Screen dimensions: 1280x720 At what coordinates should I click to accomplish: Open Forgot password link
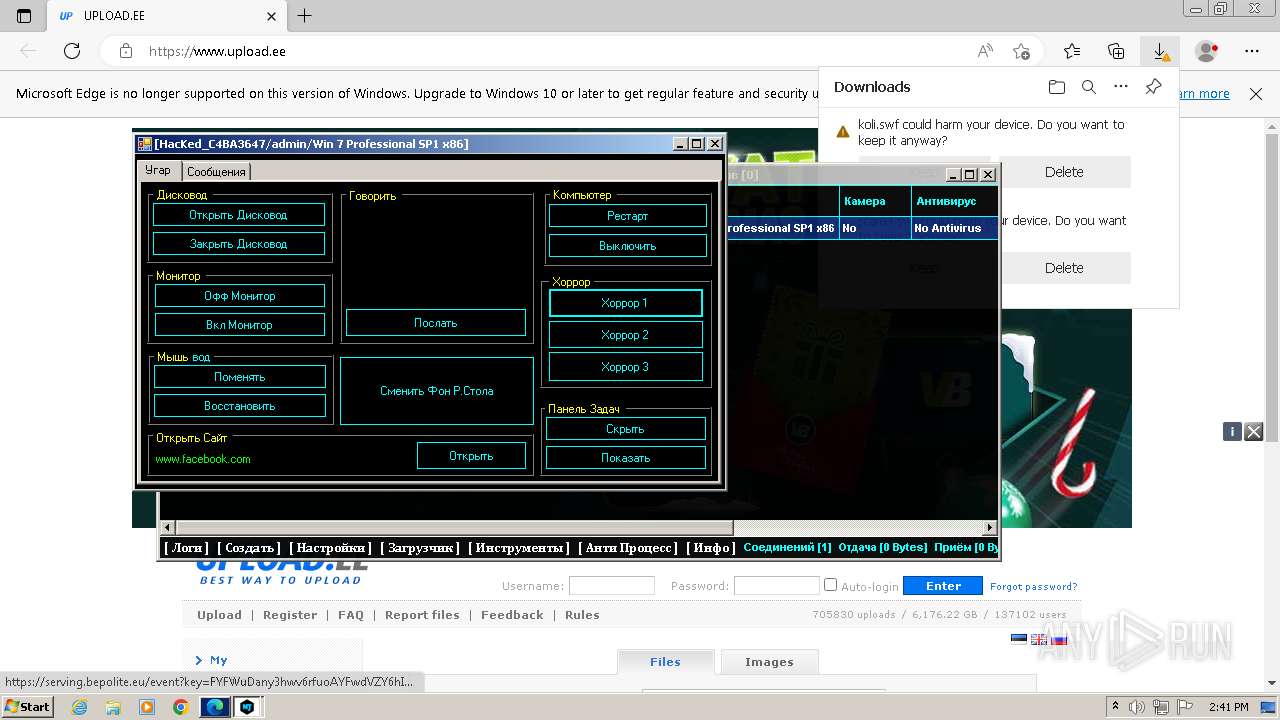[1034, 587]
